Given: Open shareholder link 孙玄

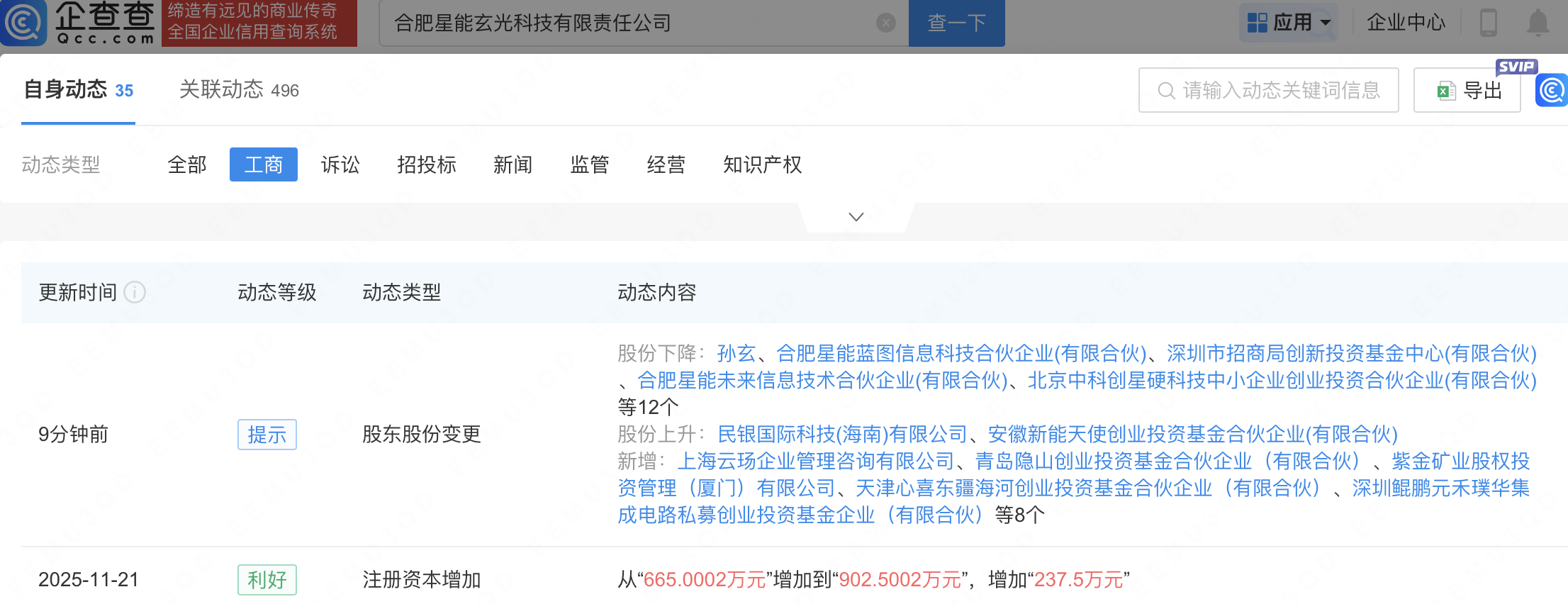Looking at the screenshot, I should (736, 353).
